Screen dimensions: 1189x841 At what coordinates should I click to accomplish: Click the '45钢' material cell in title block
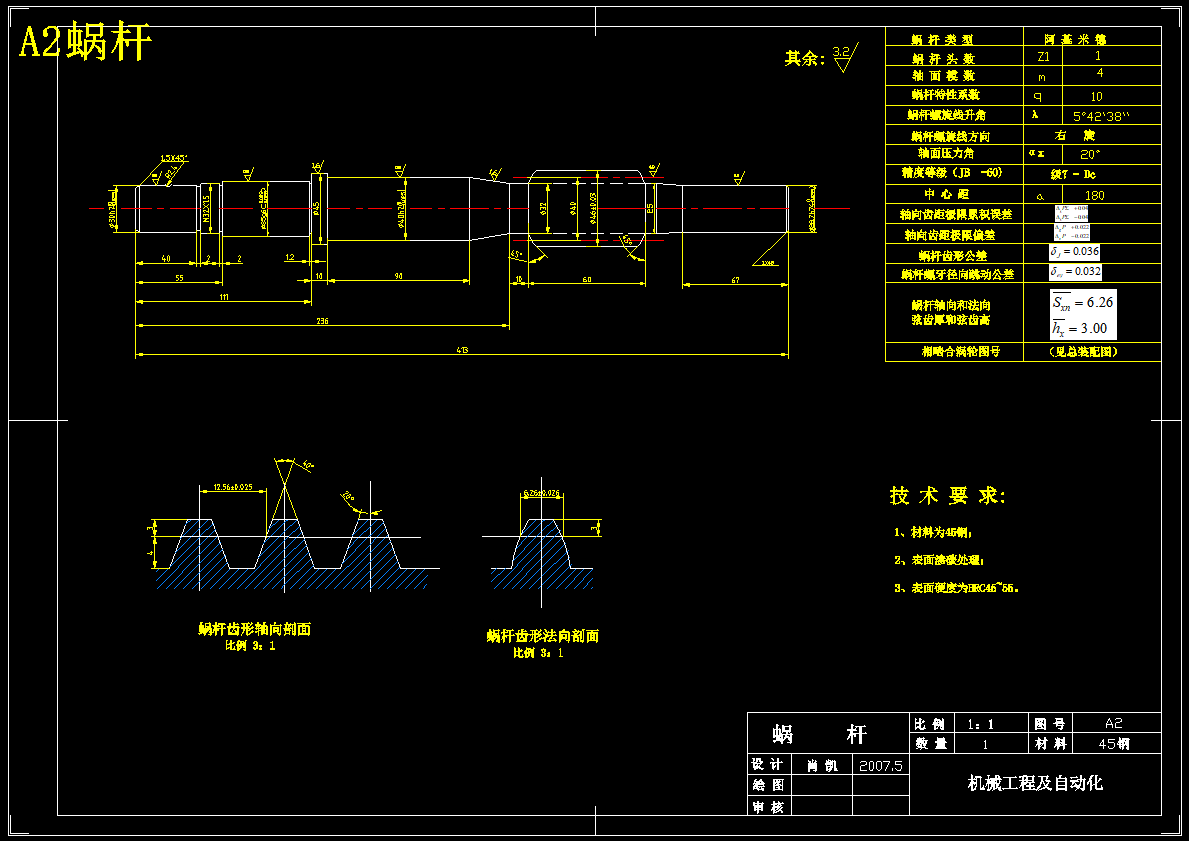1114,744
